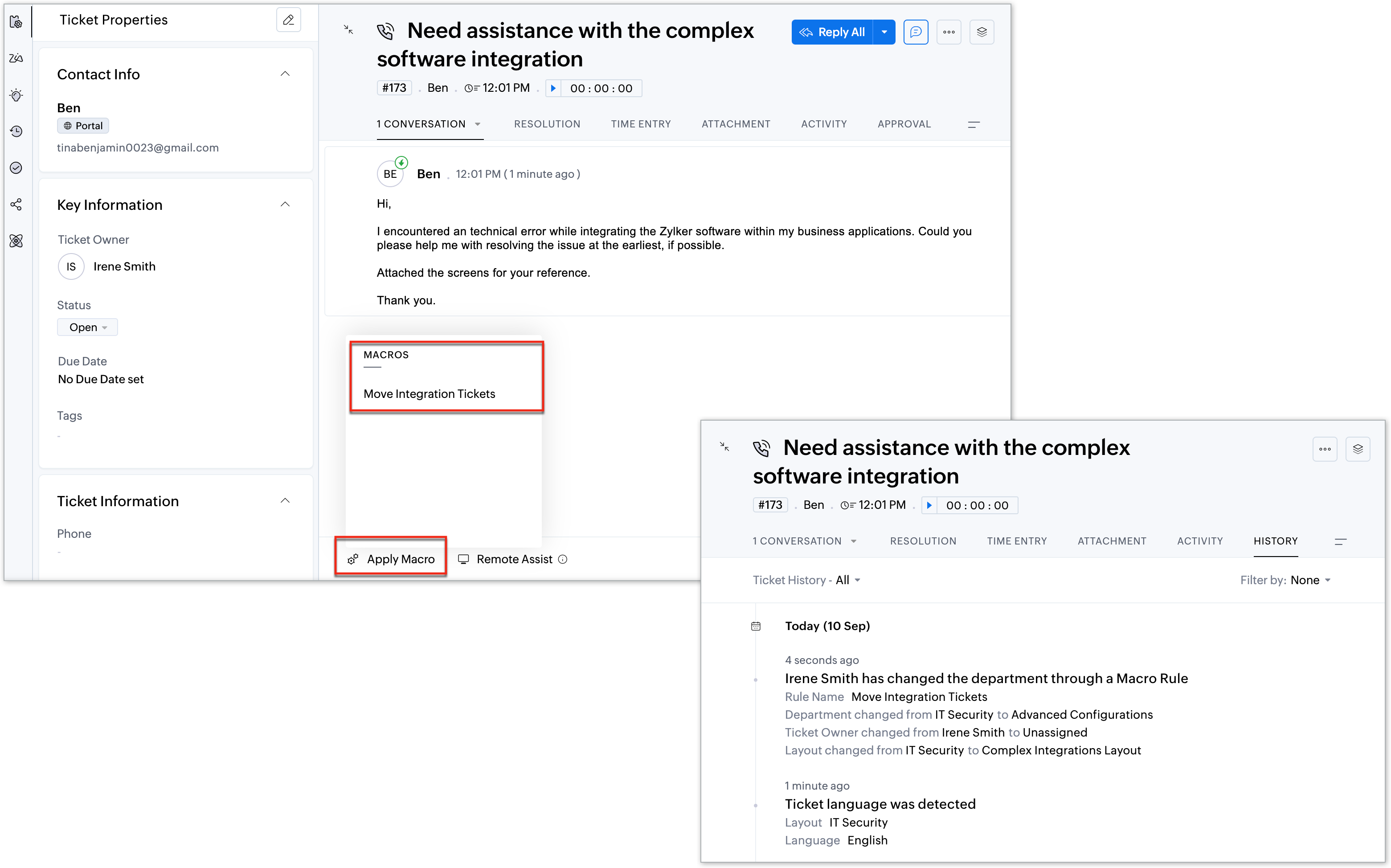Click the lightbulb icon in the left sidebar
Viewport: 1391px width, 868px height.
16,95
